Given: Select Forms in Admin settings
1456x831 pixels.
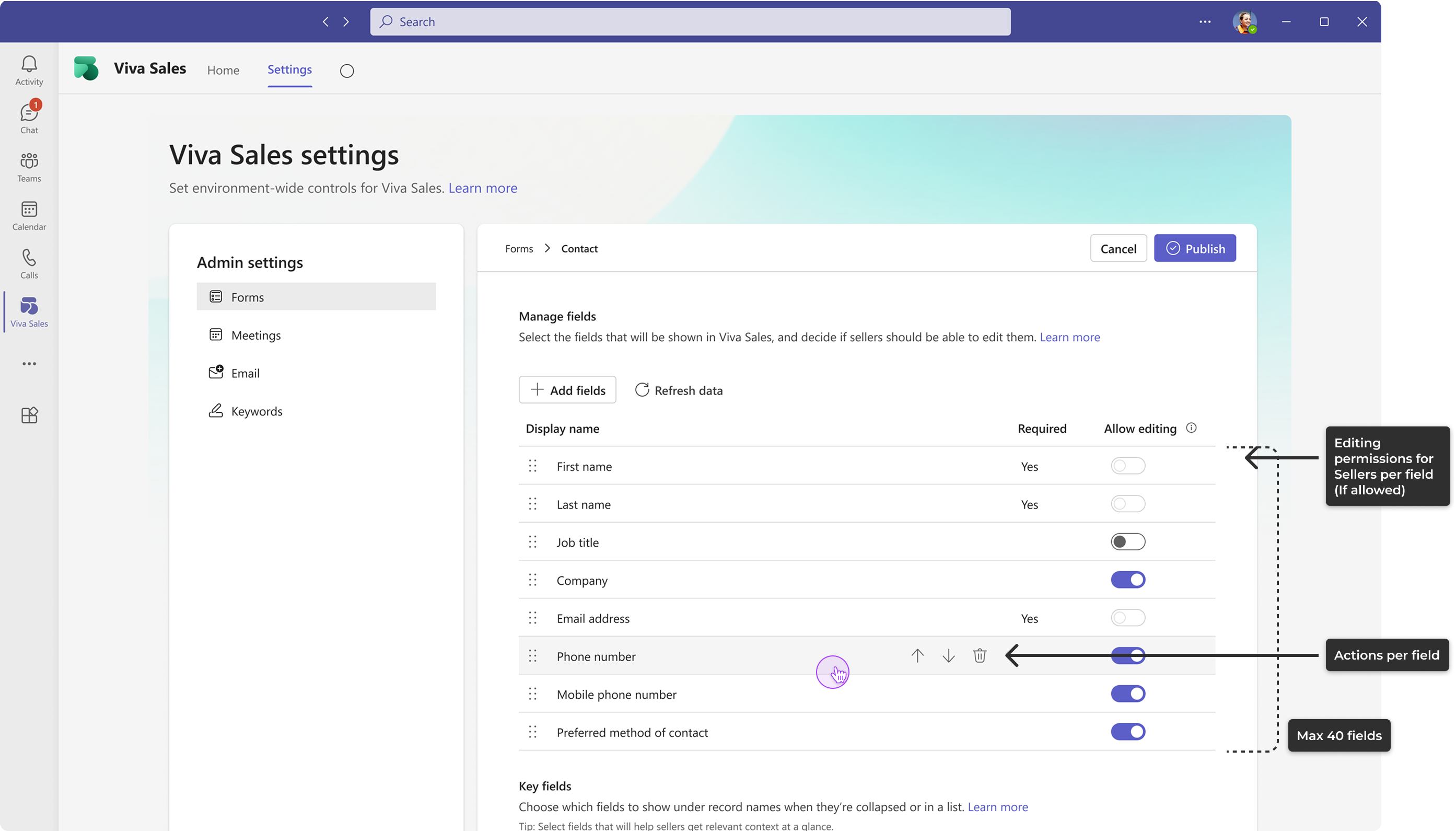Looking at the screenshot, I should pos(316,297).
